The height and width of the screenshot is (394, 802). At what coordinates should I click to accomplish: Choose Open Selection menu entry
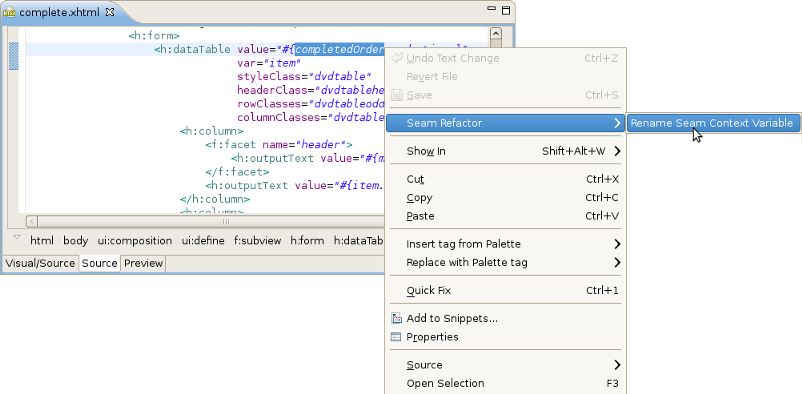505,383
